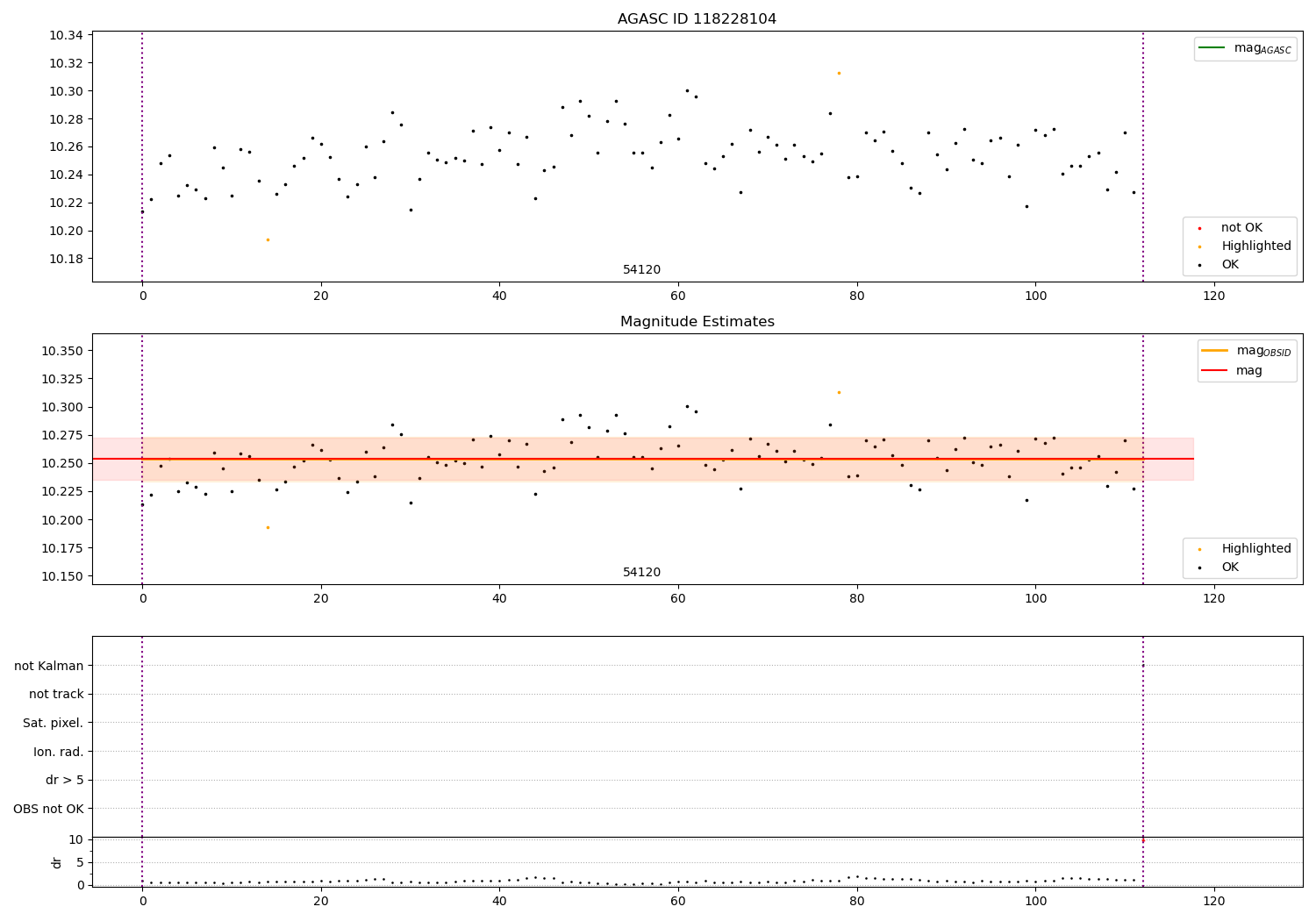This screenshot has width=1316, height=921.
Task: Select the 'not track' row label
Action: pyautogui.click(x=56, y=695)
